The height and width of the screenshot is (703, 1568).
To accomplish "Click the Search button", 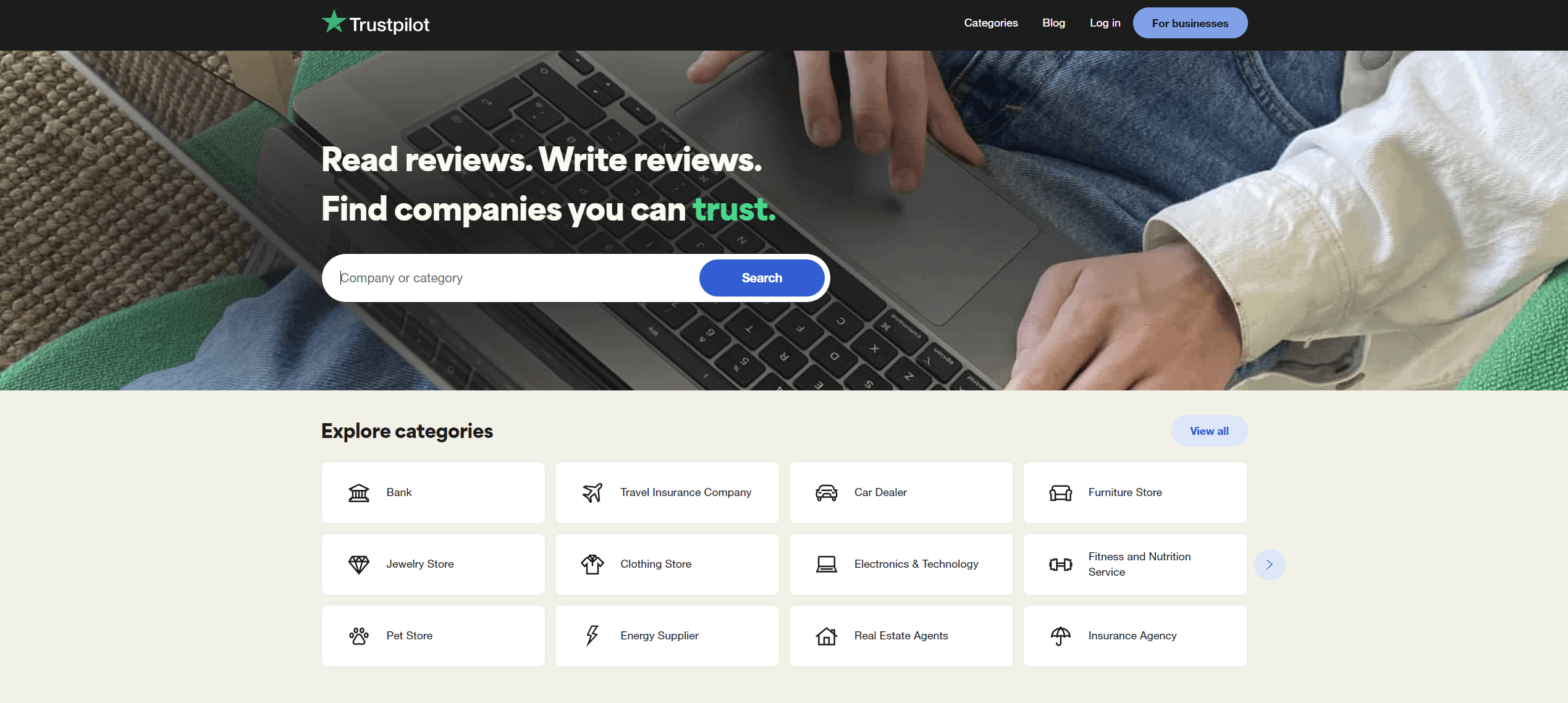I will point(761,278).
